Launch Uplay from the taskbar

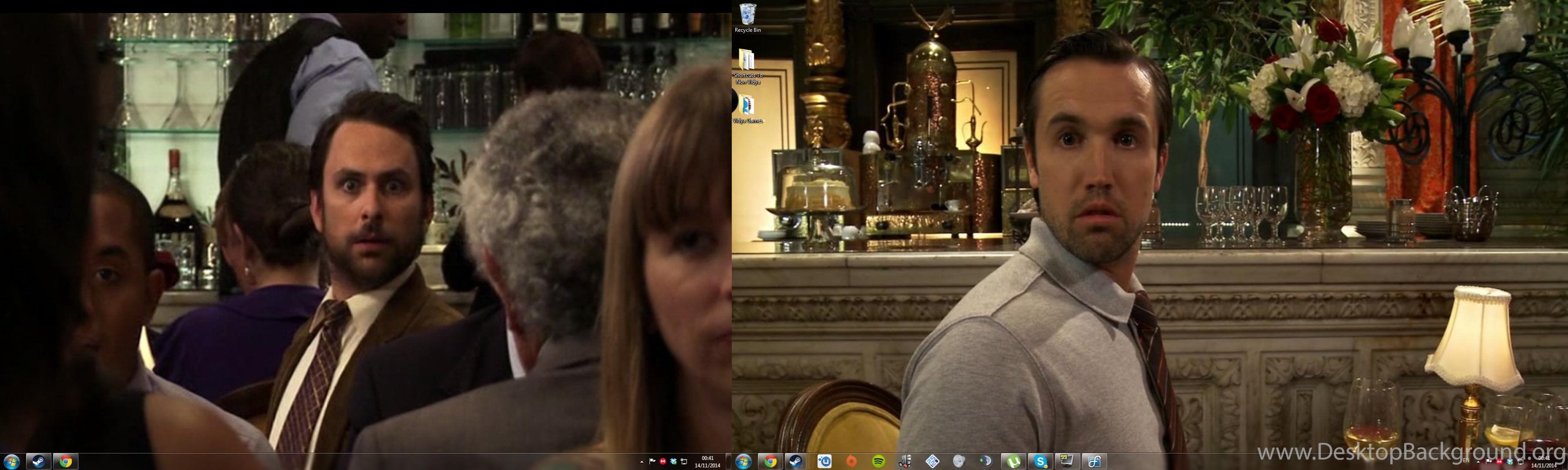click(x=825, y=461)
